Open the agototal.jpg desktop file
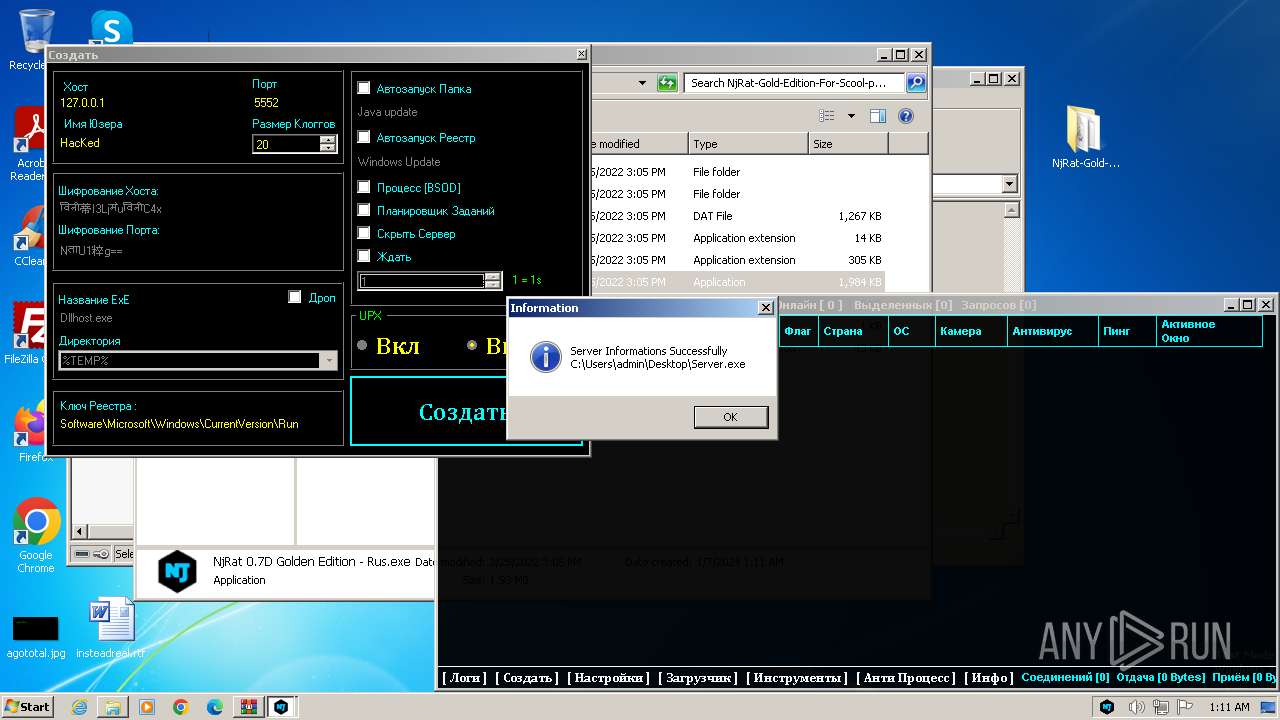 point(36,637)
